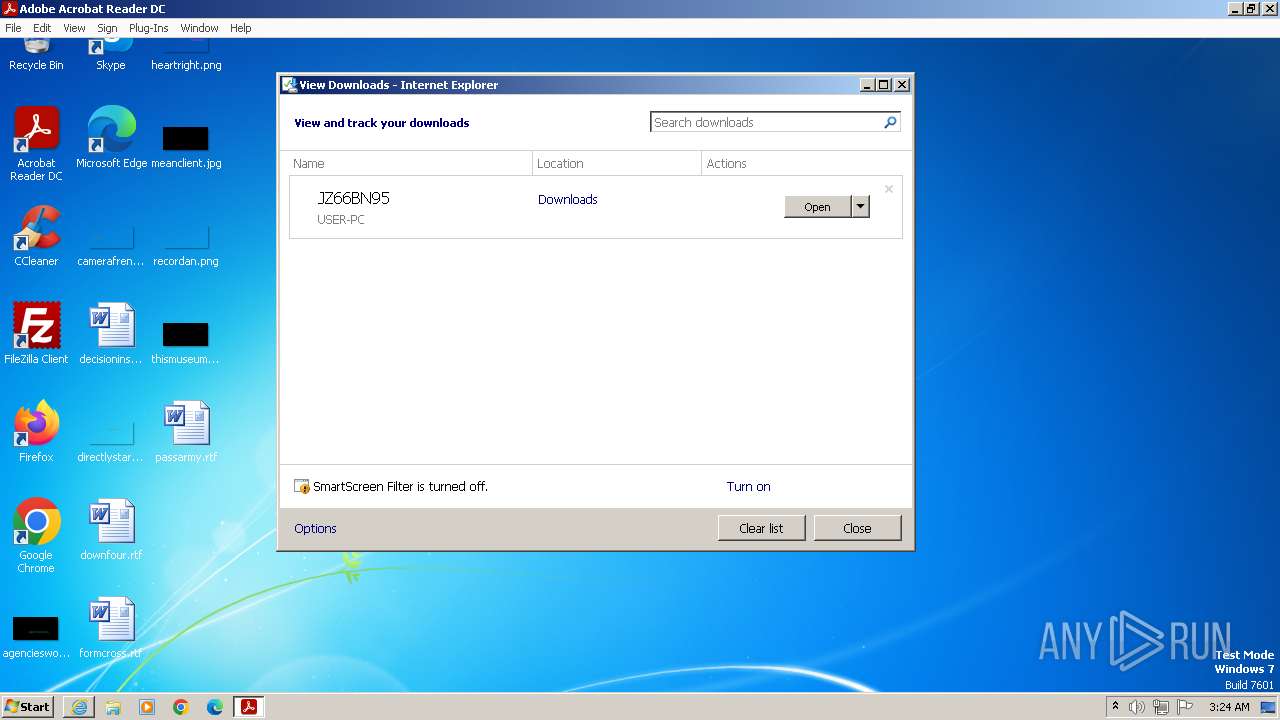Open CCleaner desktop shortcut
The image size is (1280, 720).
pos(37,236)
